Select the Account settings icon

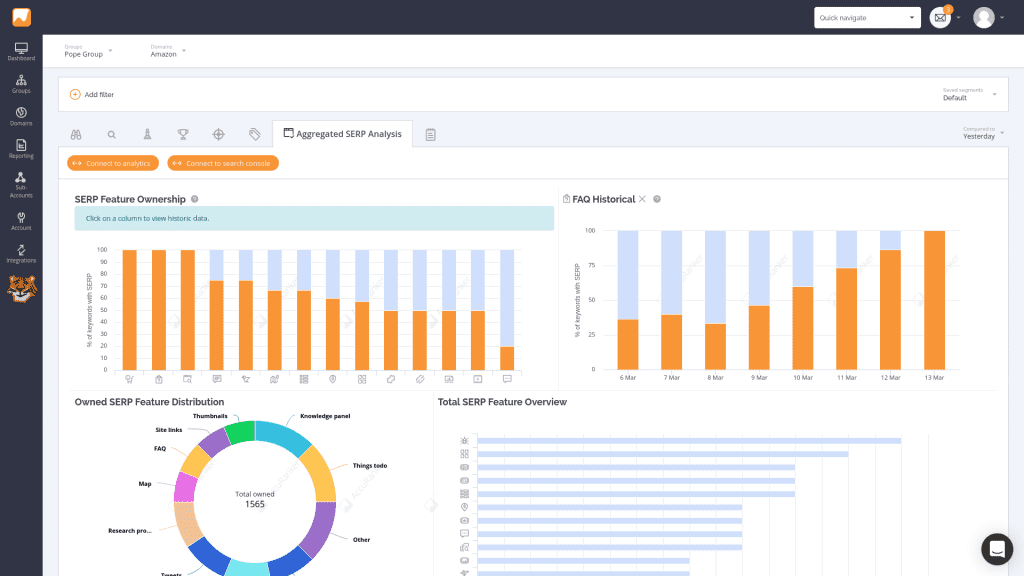pos(21,220)
